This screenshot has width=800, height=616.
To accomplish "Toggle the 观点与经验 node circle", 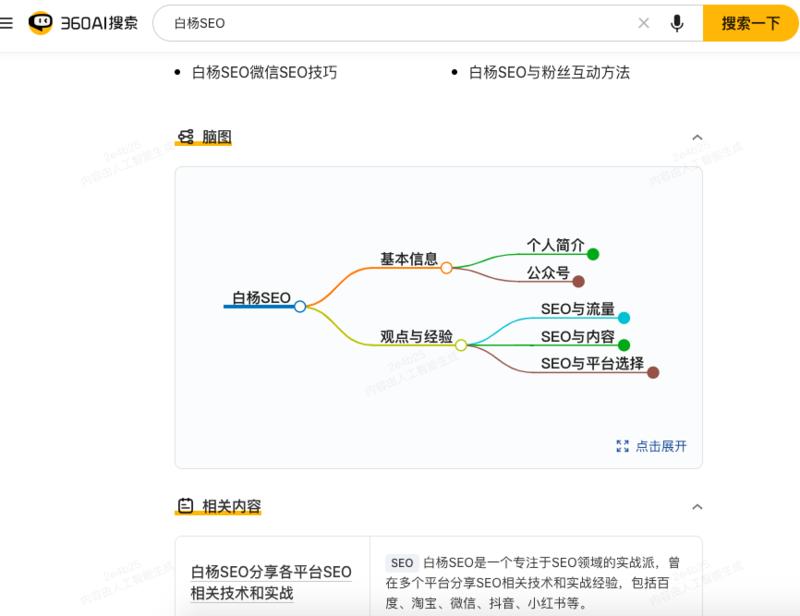I will point(461,345).
